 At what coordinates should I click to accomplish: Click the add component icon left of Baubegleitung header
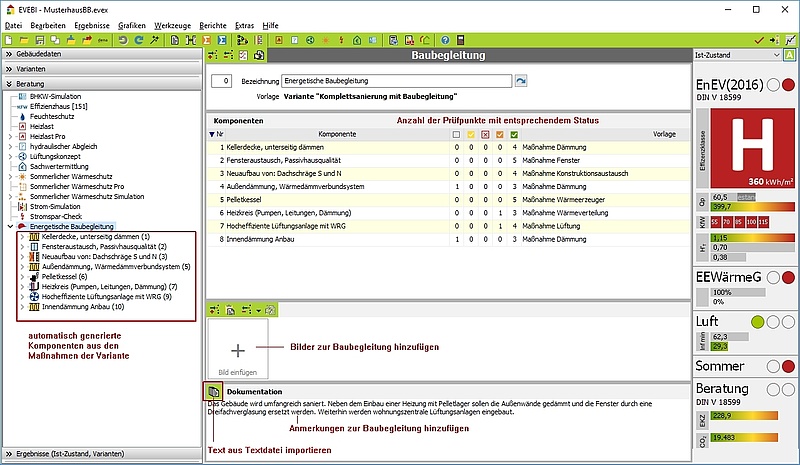click(x=213, y=55)
